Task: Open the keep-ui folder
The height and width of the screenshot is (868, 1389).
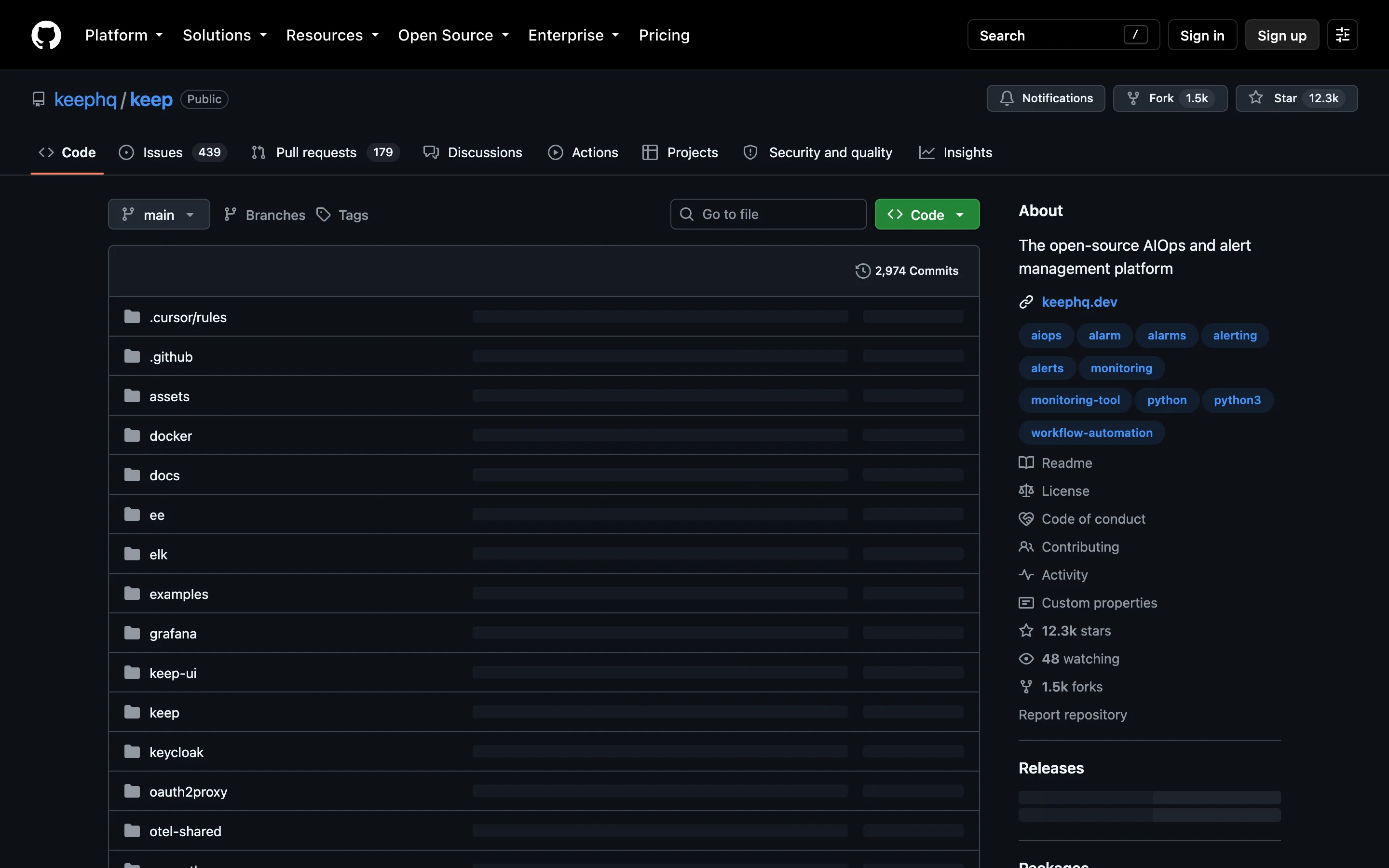Action: [173, 673]
